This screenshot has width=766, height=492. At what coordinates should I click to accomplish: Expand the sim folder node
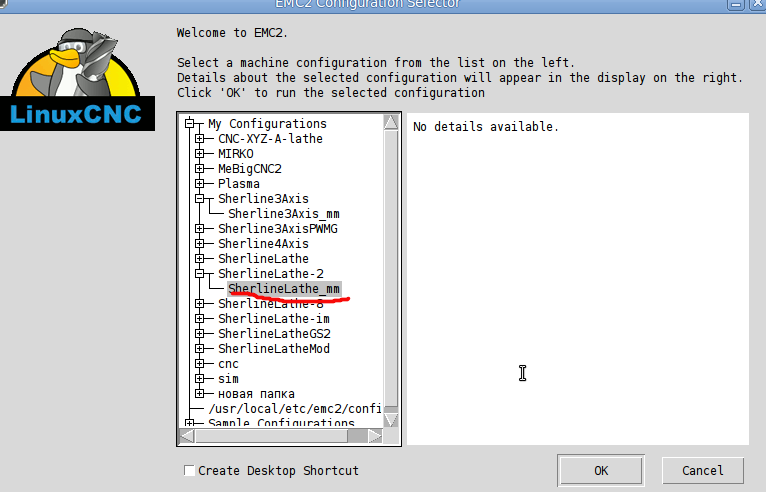coord(199,379)
